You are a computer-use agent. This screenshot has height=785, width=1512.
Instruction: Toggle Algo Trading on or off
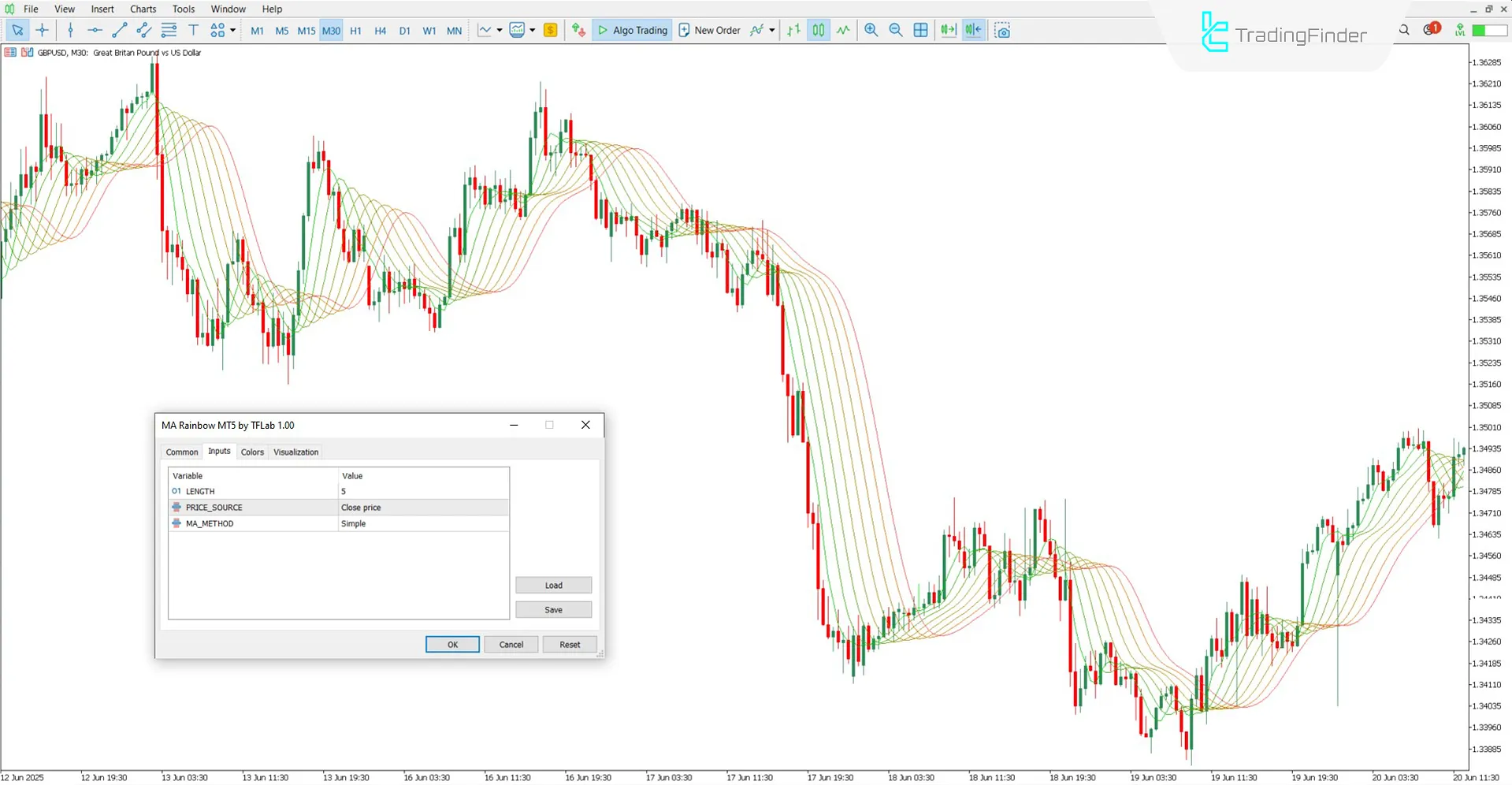point(631,30)
